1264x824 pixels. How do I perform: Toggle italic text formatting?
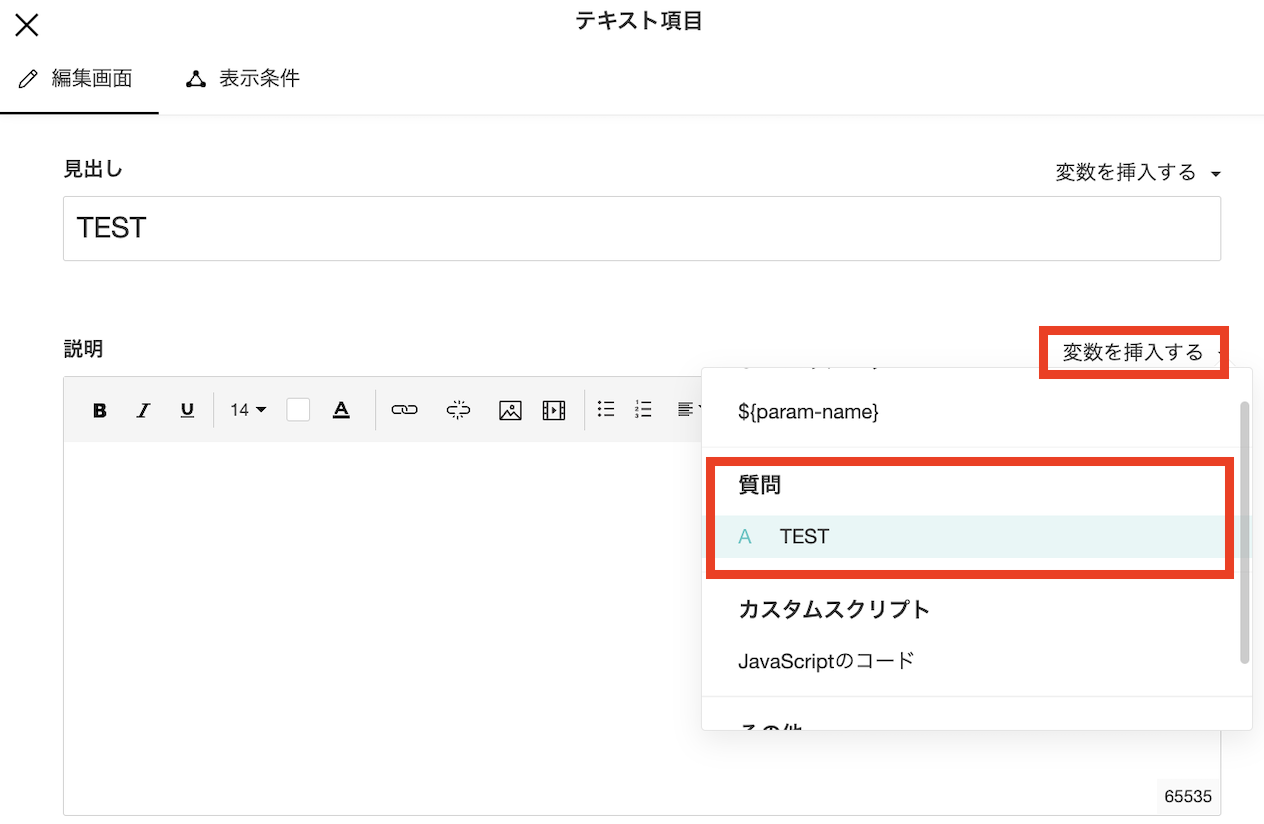coord(143,410)
